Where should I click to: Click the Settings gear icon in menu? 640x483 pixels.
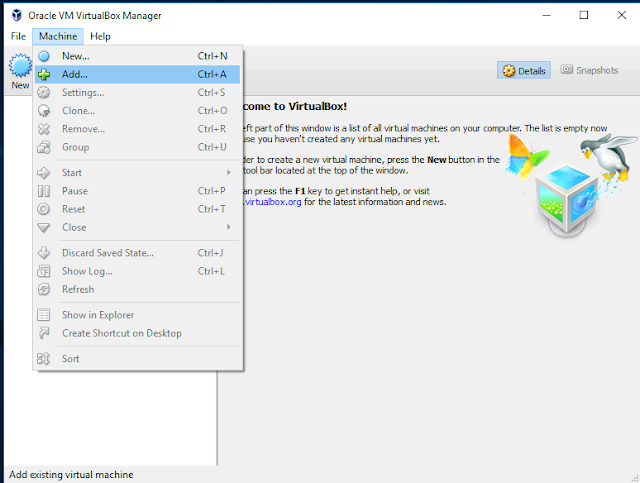pyautogui.click(x=44, y=93)
